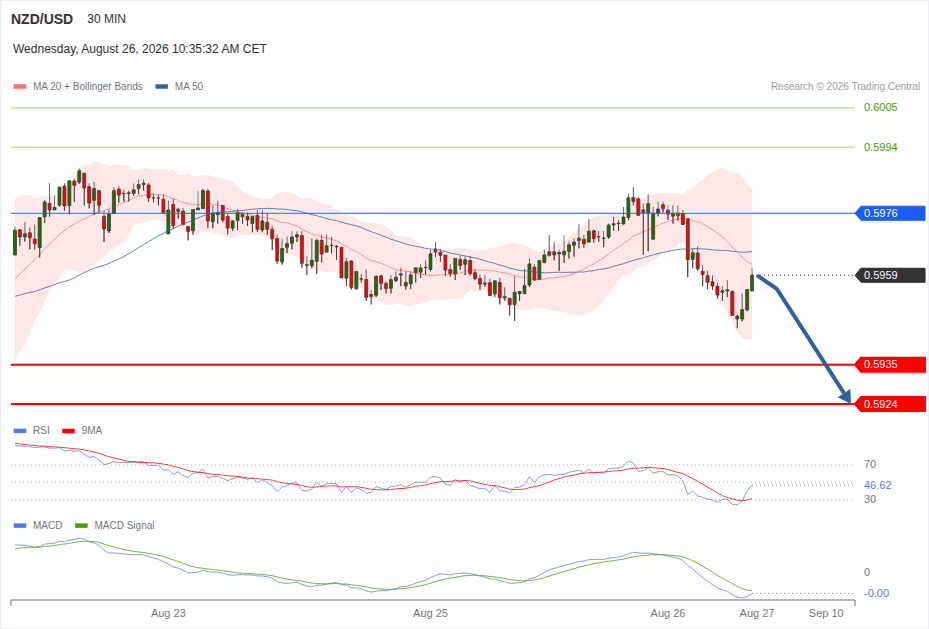Click the Aug 26 date axis label
This screenshot has height=629, width=929.
point(668,613)
